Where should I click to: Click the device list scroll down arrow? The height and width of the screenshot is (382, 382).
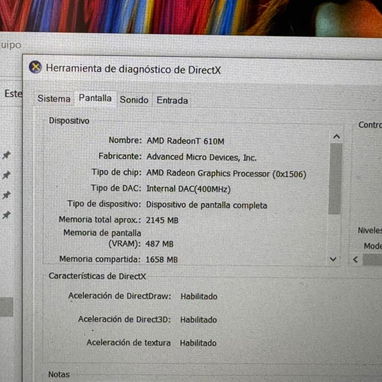point(333,259)
